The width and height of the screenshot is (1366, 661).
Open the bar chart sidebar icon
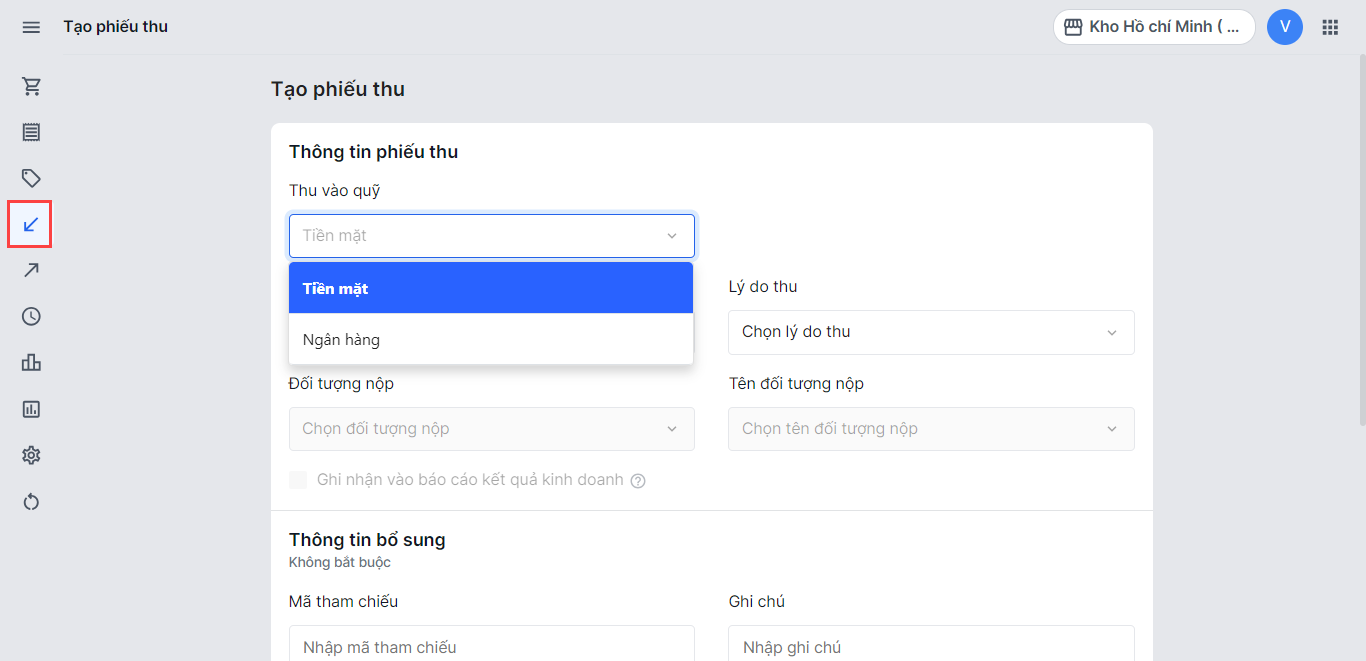tap(31, 362)
